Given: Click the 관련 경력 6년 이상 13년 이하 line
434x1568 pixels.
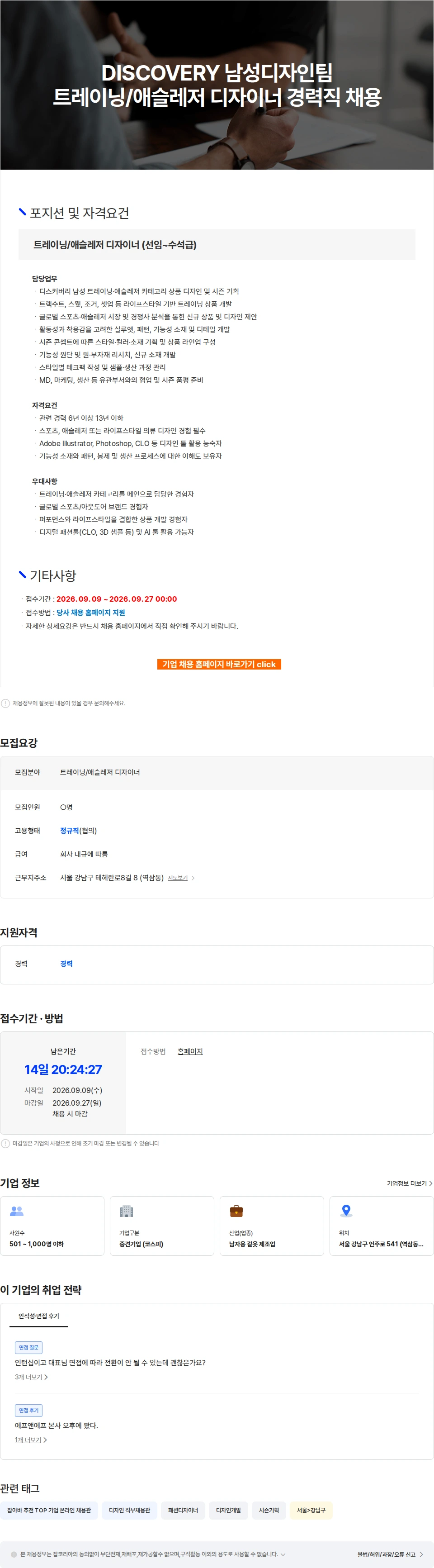Looking at the screenshot, I should (81, 418).
